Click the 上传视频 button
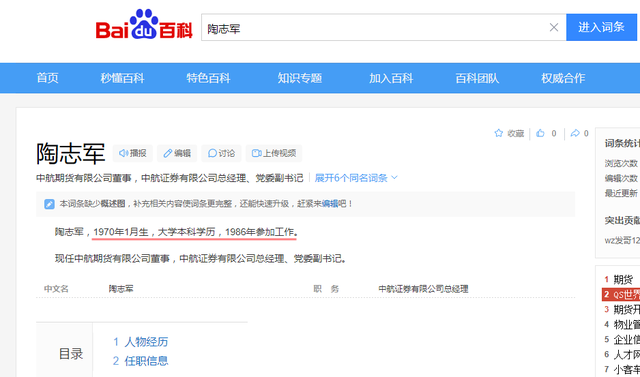This screenshot has width=640, height=377. 274,153
